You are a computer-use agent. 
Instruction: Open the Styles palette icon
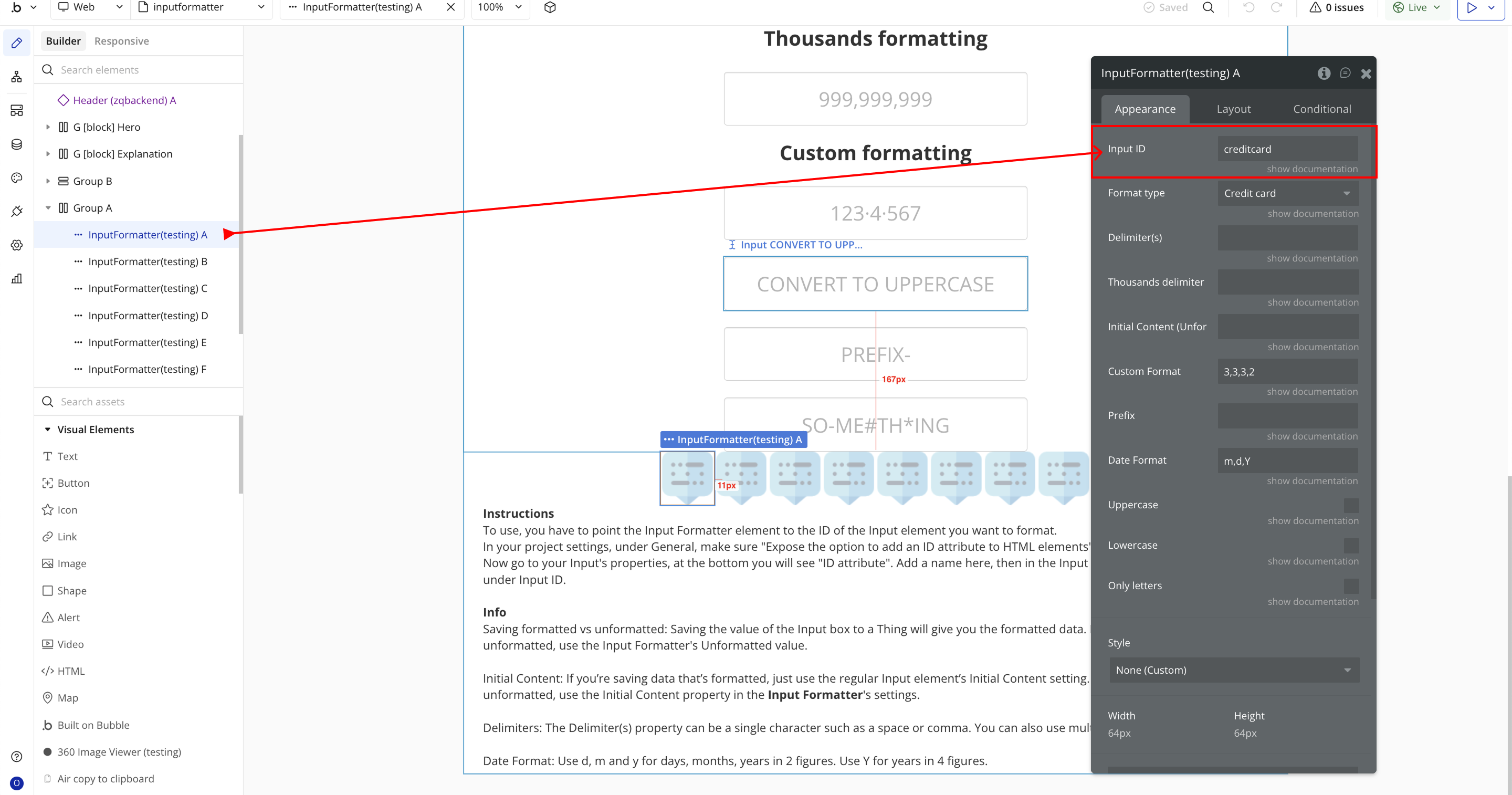point(16,178)
